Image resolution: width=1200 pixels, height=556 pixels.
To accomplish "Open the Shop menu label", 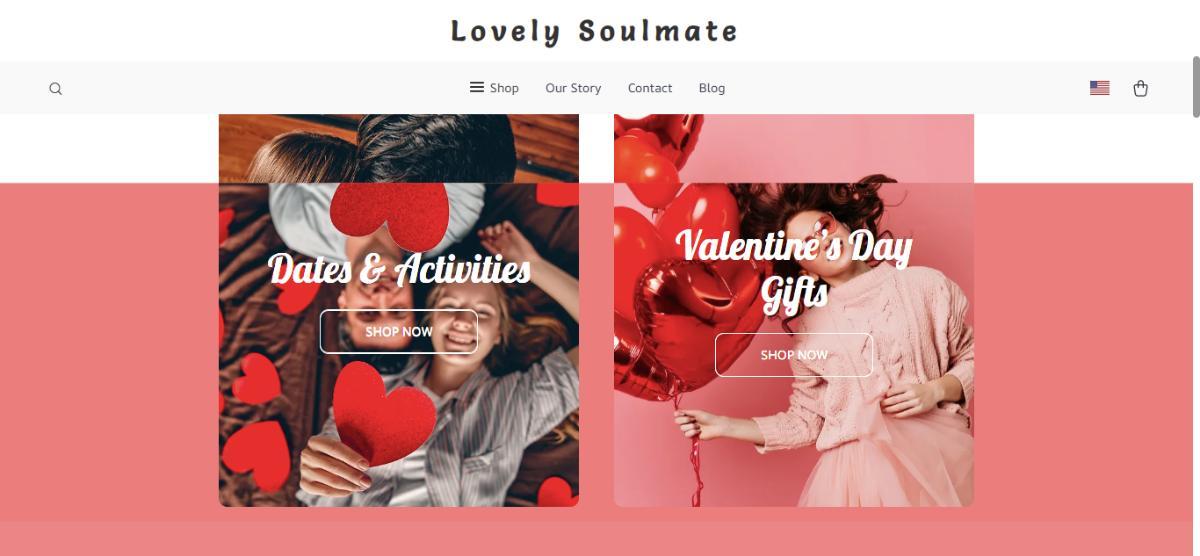I will click(504, 88).
